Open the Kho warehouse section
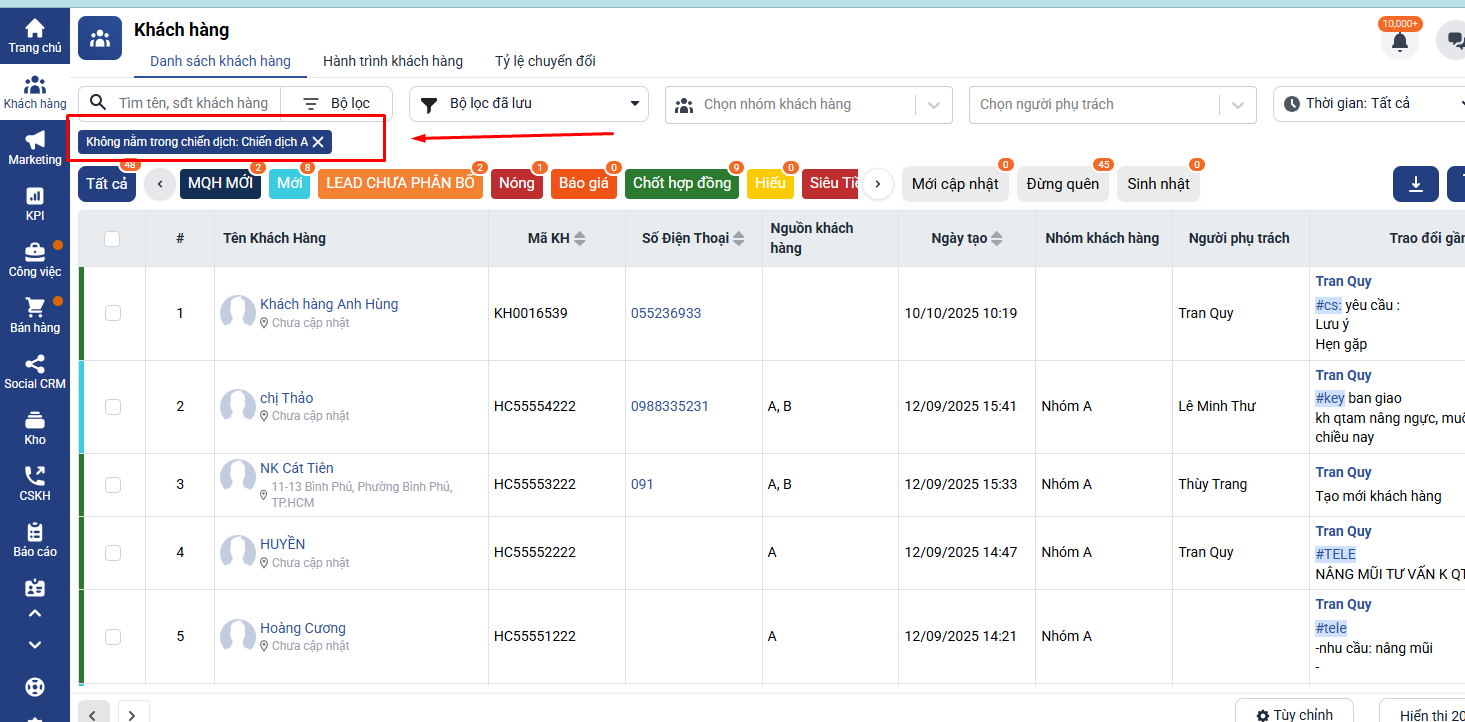The width and height of the screenshot is (1465, 722). 35,427
